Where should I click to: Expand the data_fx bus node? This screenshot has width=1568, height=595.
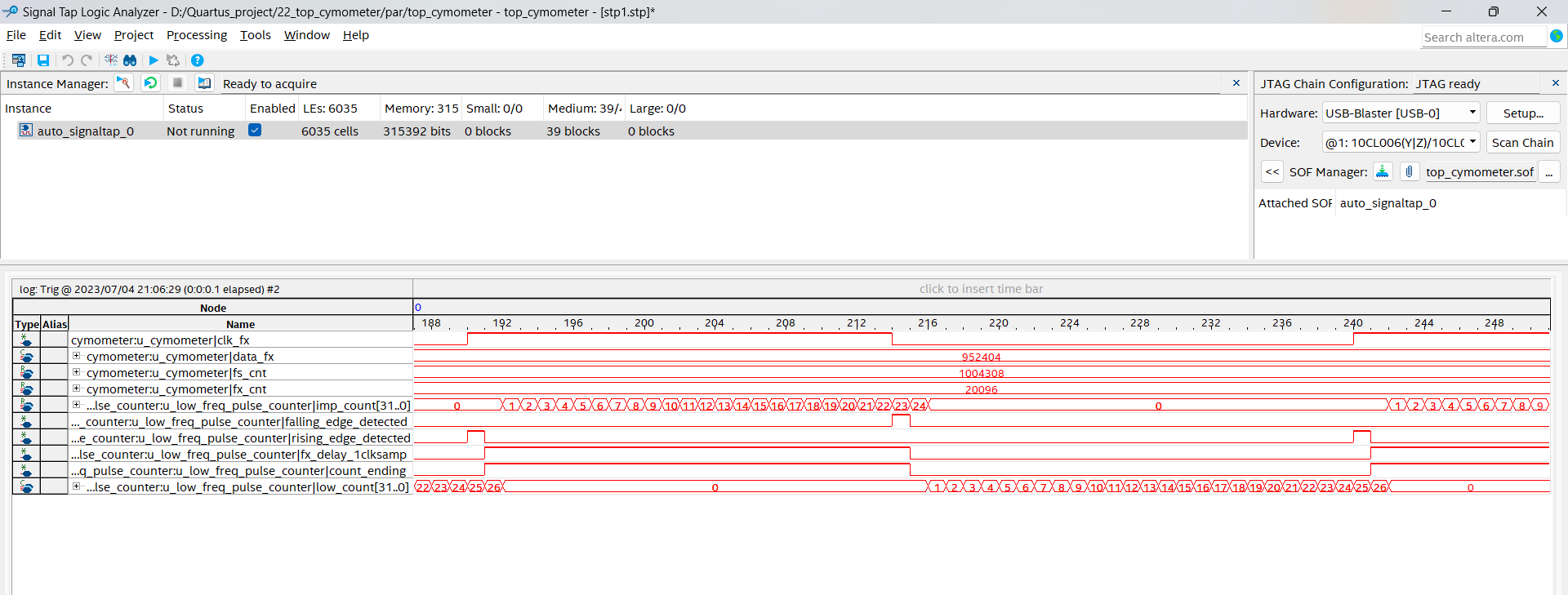[x=76, y=356]
